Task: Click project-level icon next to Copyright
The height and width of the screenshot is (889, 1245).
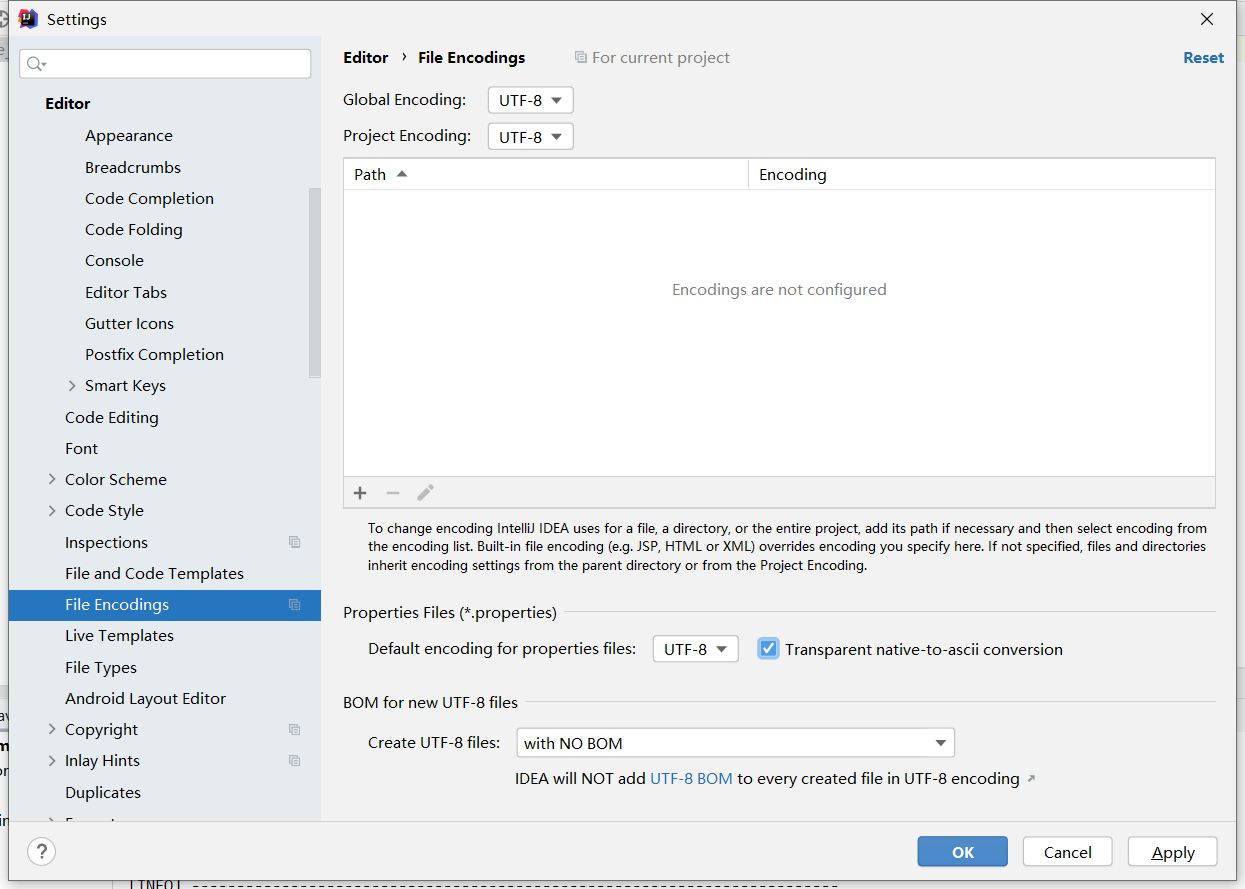Action: [x=294, y=729]
